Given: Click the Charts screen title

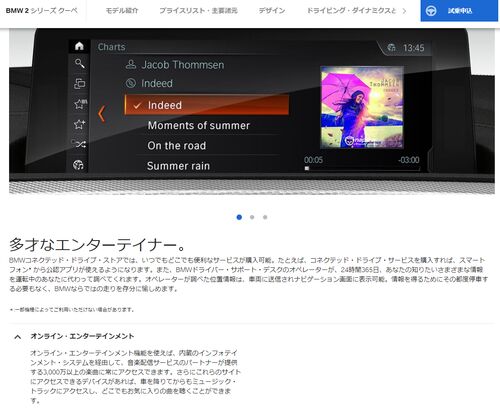Looking at the screenshot, I should [x=112, y=47].
